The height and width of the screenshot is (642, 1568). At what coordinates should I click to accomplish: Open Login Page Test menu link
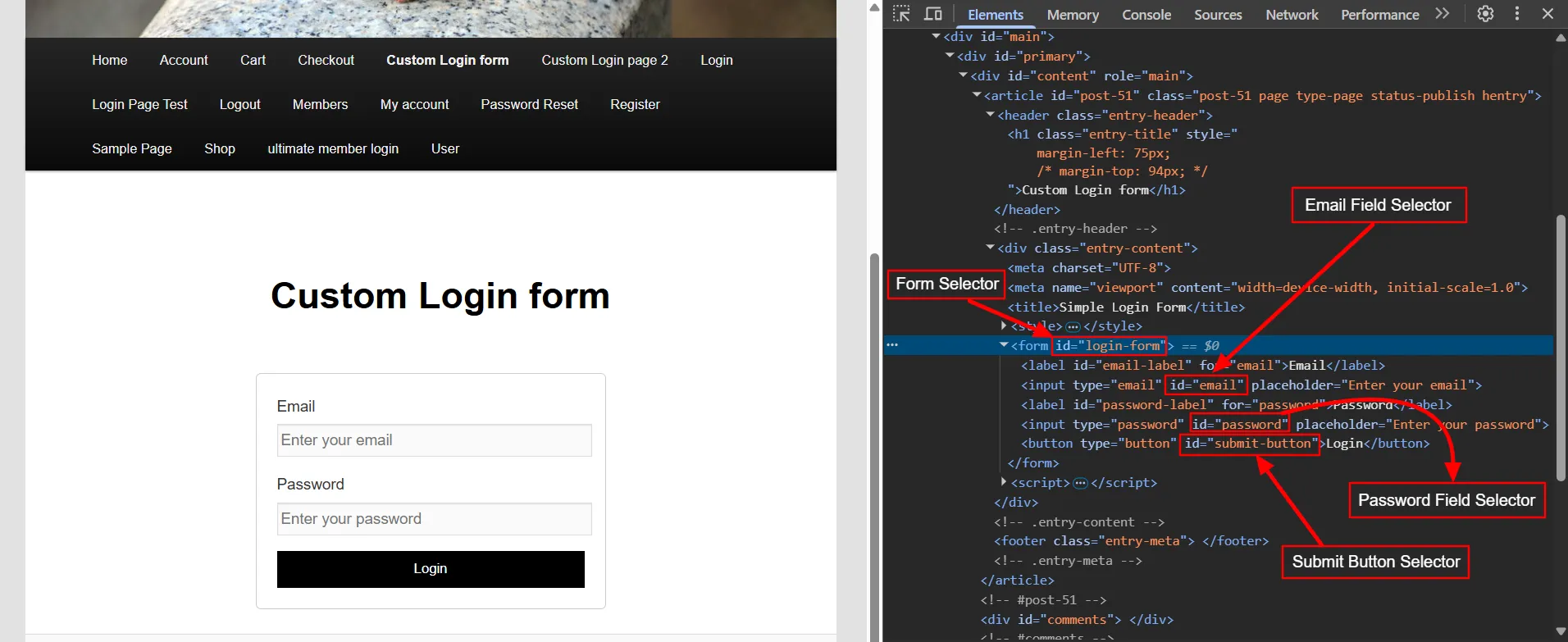point(139,104)
